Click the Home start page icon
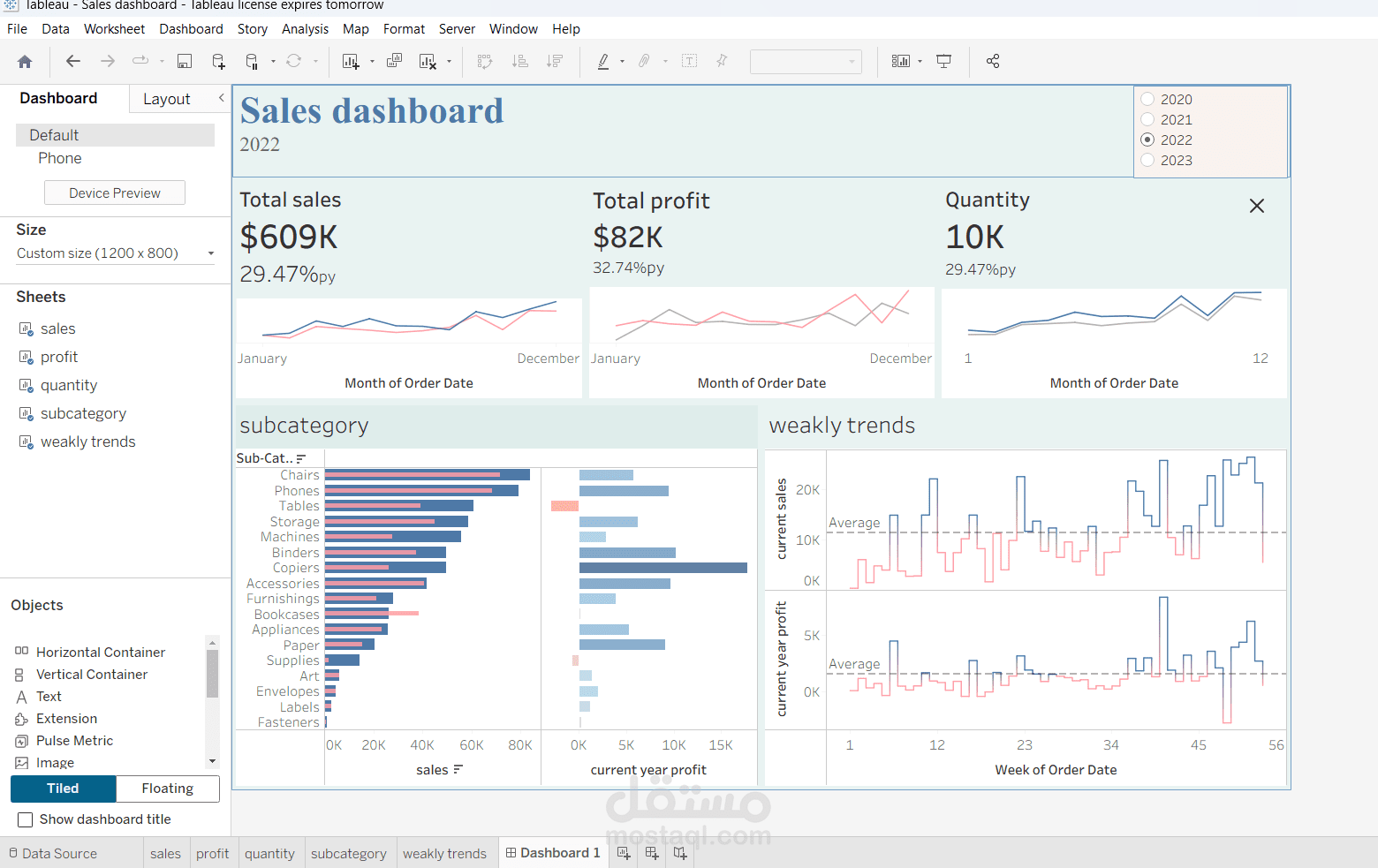 pyautogui.click(x=25, y=62)
